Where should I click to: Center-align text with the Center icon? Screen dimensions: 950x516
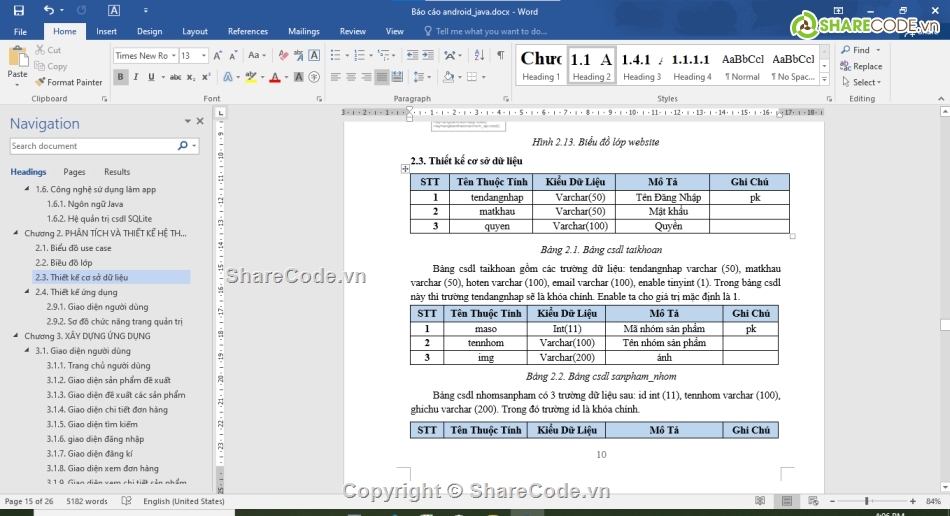352,77
